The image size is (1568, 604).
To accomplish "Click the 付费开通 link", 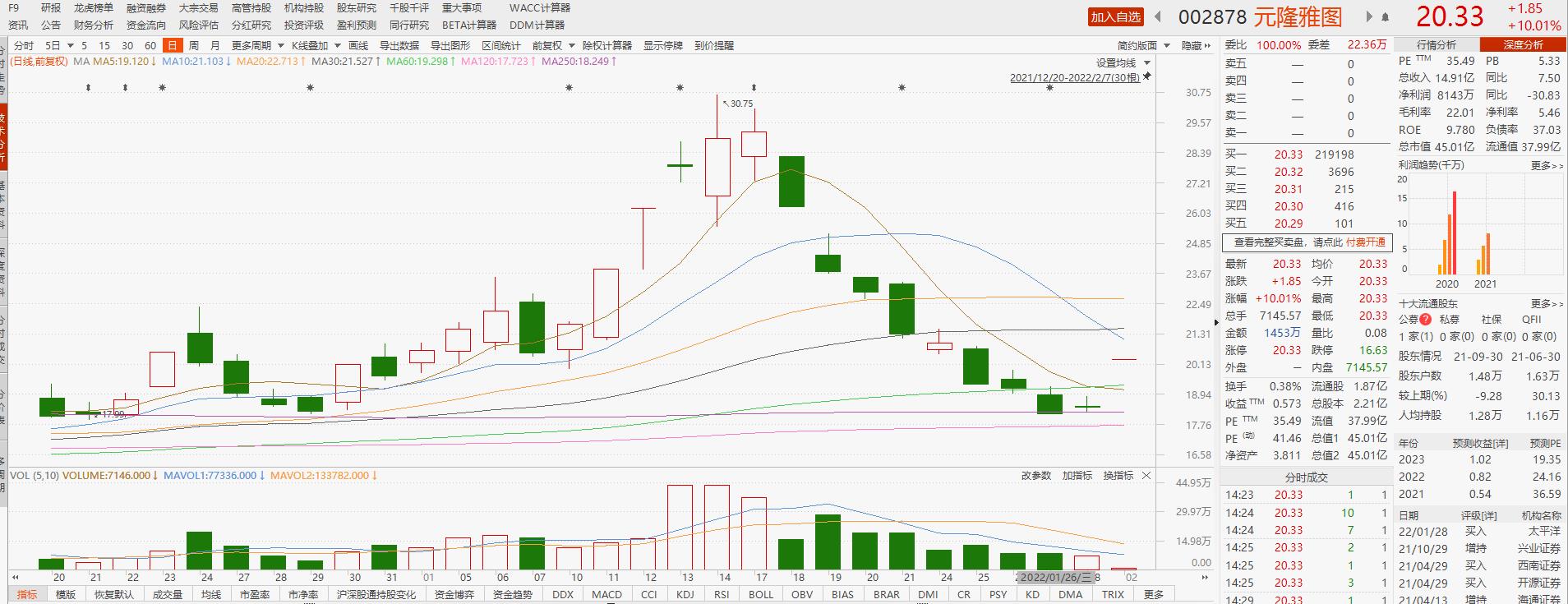I will click(x=1365, y=242).
